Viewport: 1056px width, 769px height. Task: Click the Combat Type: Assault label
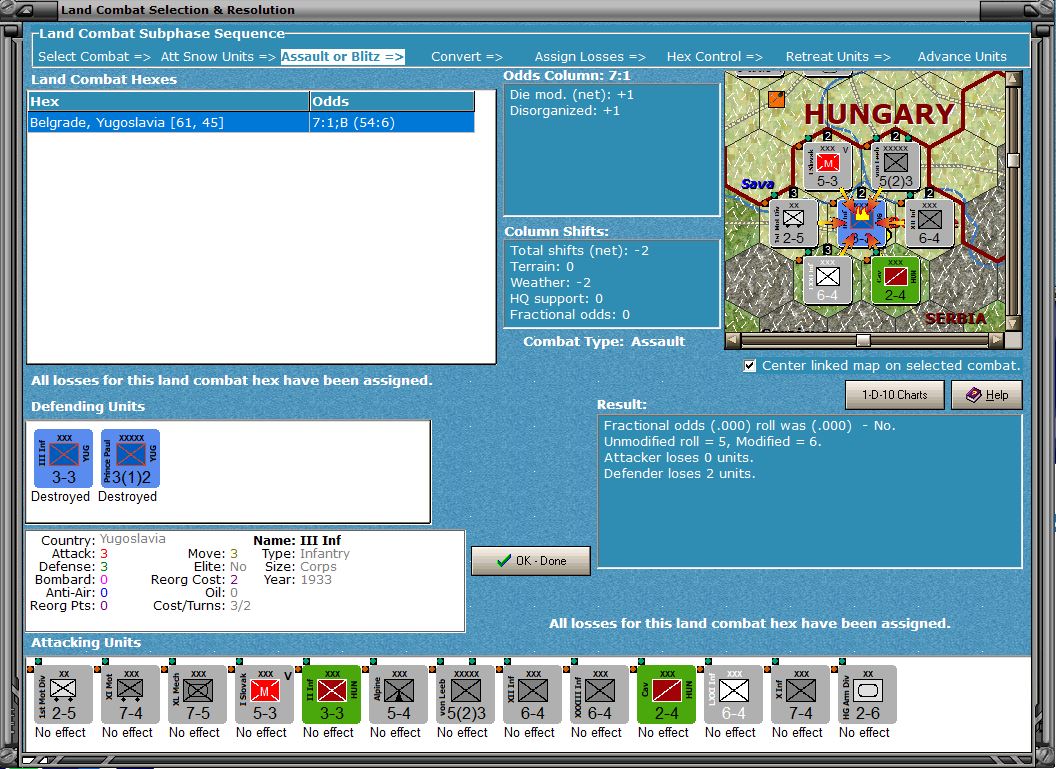tap(604, 341)
